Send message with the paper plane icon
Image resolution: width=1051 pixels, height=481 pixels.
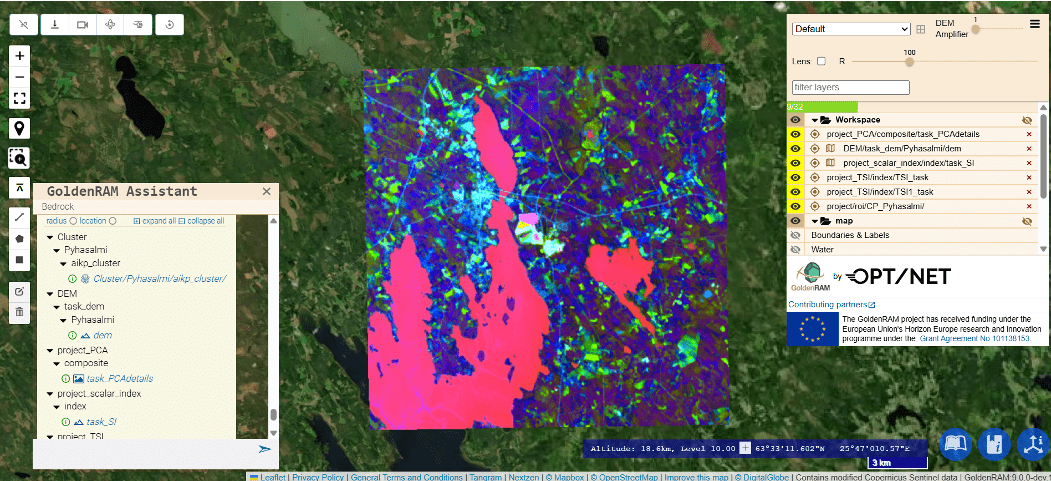265,450
